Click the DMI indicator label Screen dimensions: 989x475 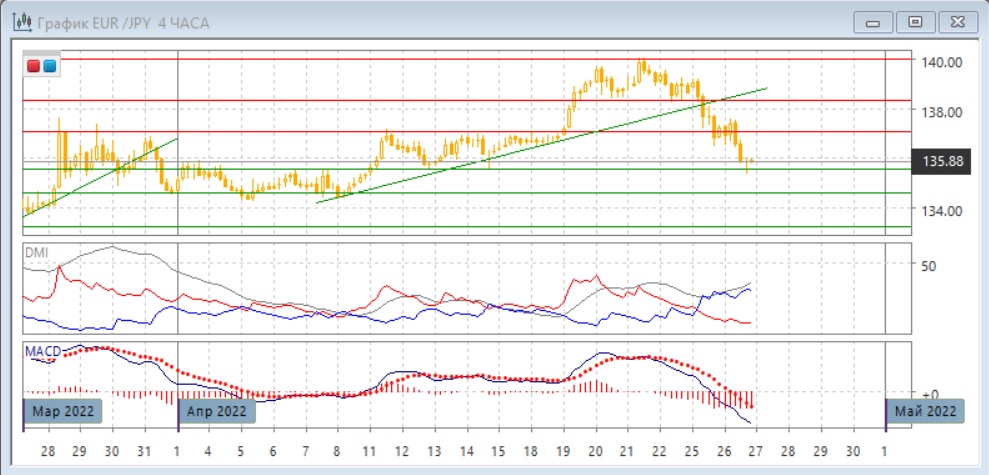tap(35, 252)
